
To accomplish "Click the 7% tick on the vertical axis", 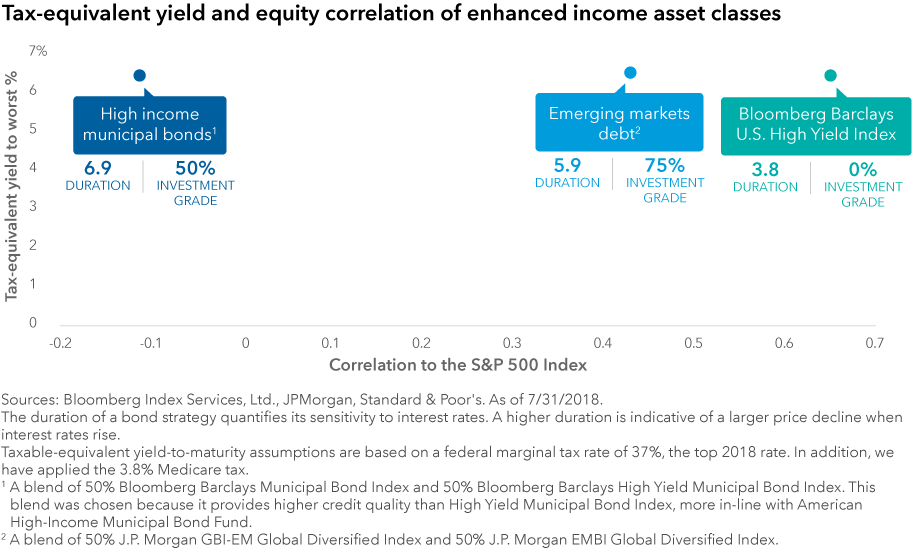I will click(x=38, y=51).
